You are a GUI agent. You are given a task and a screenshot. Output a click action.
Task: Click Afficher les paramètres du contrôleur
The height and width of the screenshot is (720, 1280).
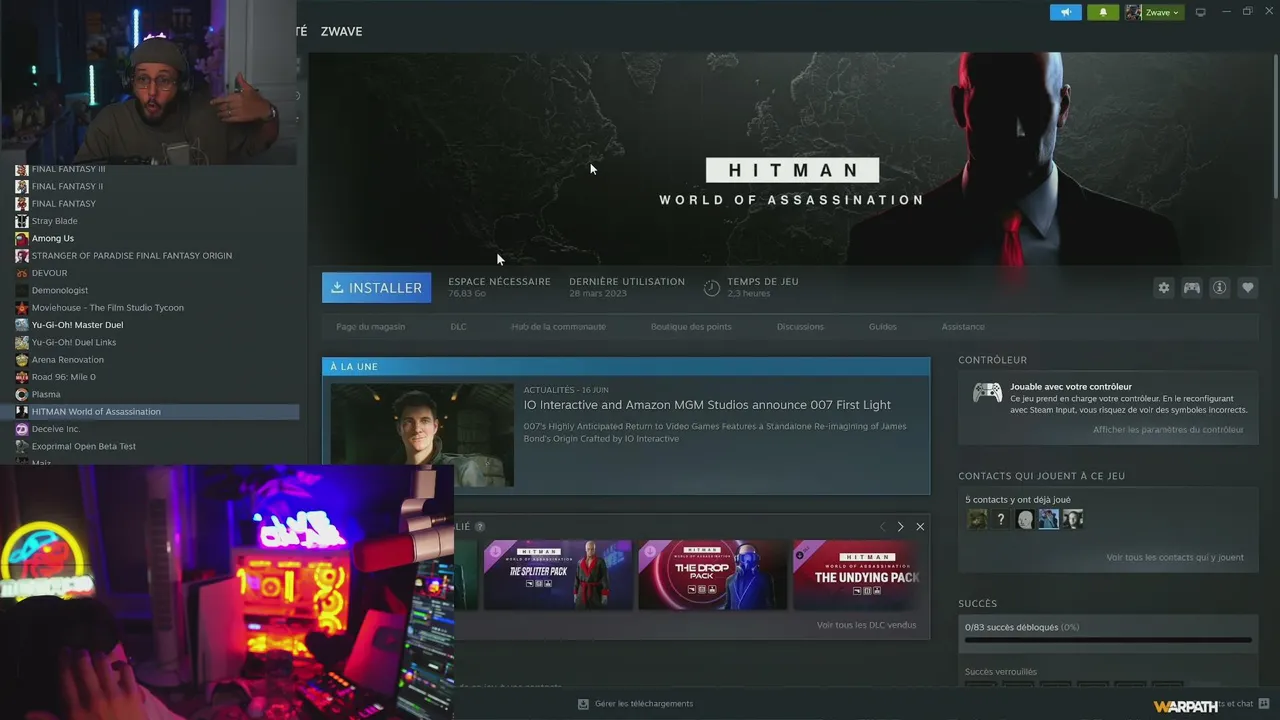(1168, 430)
